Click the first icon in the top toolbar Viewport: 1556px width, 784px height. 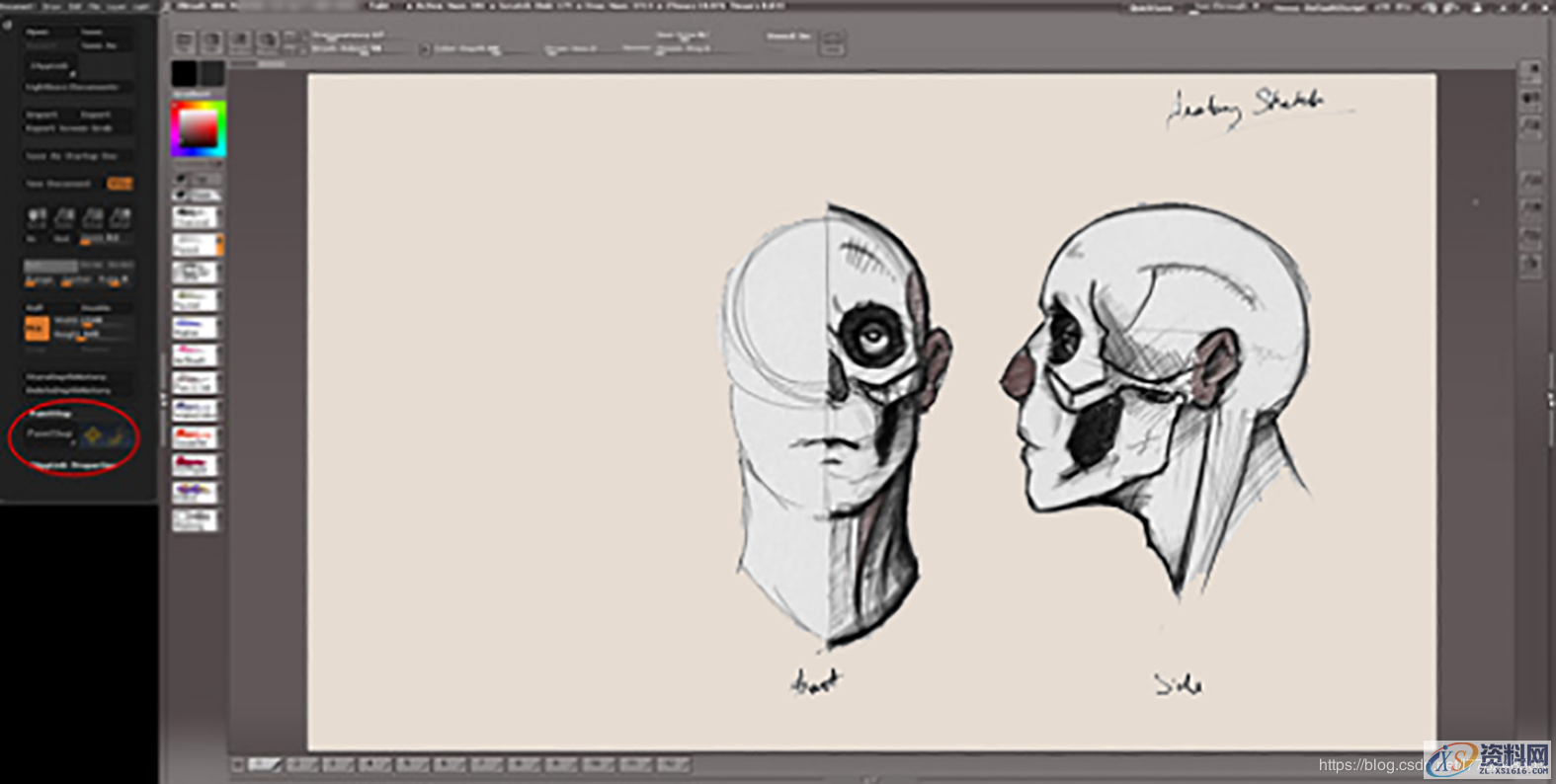[184, 41]
